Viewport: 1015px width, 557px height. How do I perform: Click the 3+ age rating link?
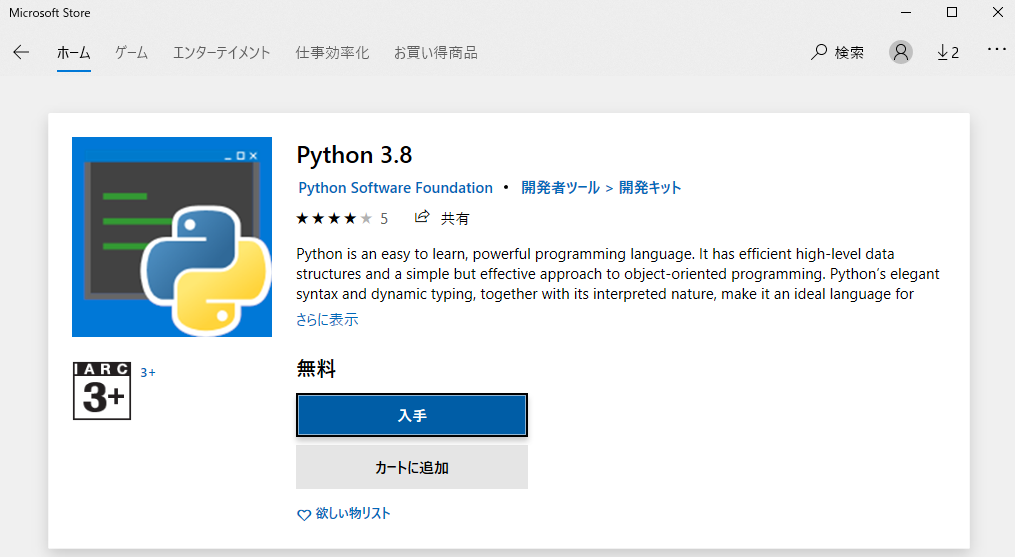(x=148, y=372)
